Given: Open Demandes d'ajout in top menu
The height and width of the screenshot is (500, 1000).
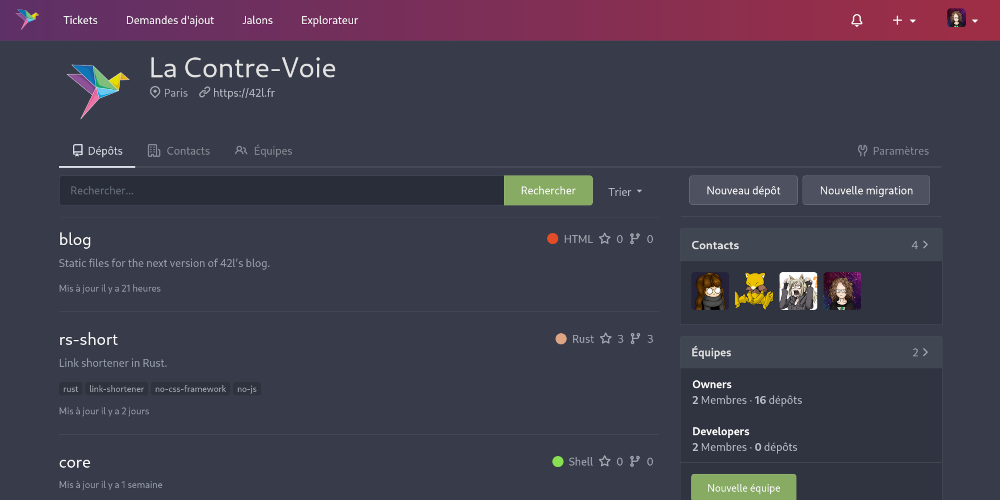Looking at the screenshot, I should pos(170,20).
